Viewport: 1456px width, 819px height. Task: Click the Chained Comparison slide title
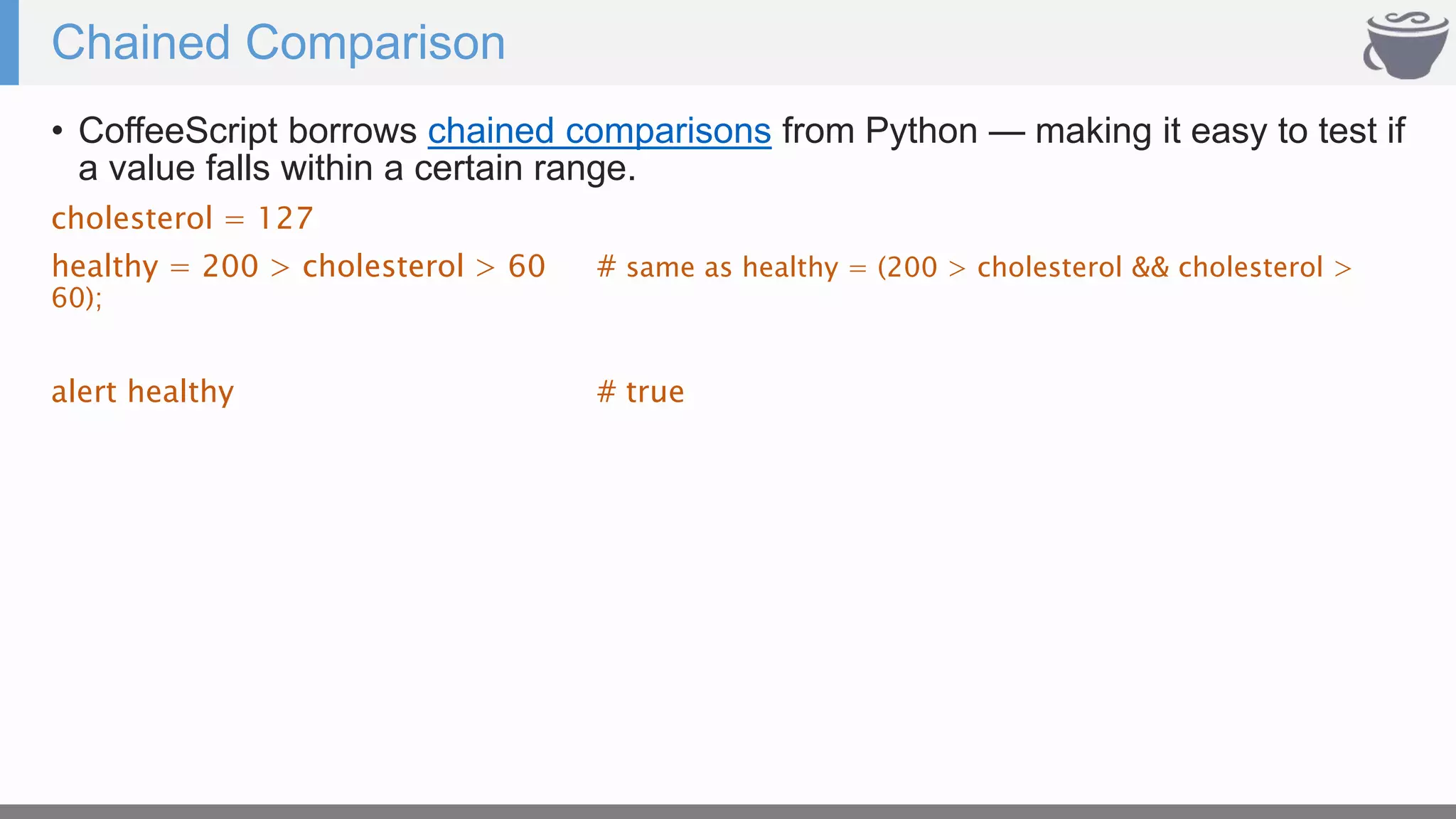(x=278, y=43)
